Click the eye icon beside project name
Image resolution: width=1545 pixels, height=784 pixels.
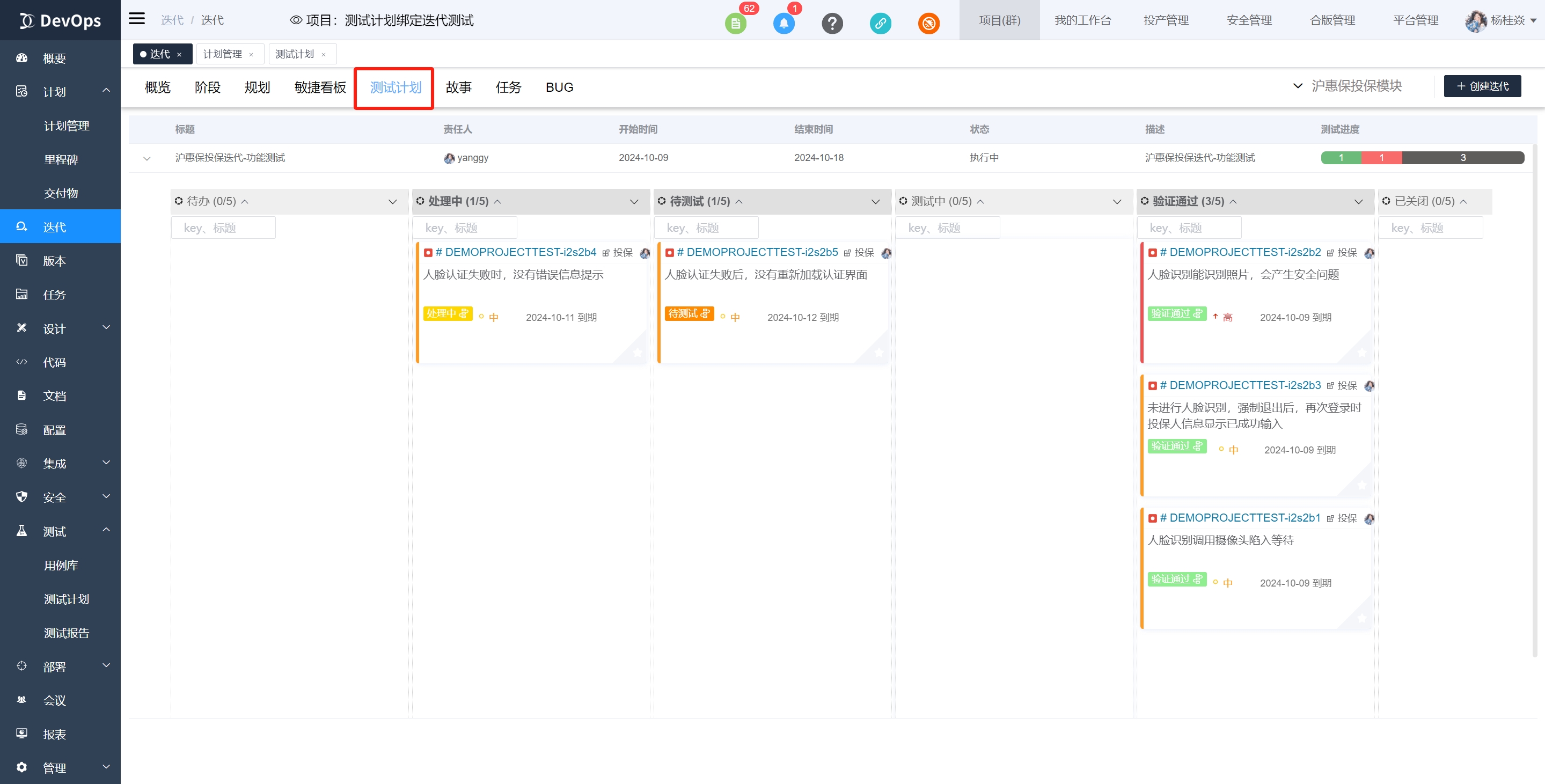(296, 20)
